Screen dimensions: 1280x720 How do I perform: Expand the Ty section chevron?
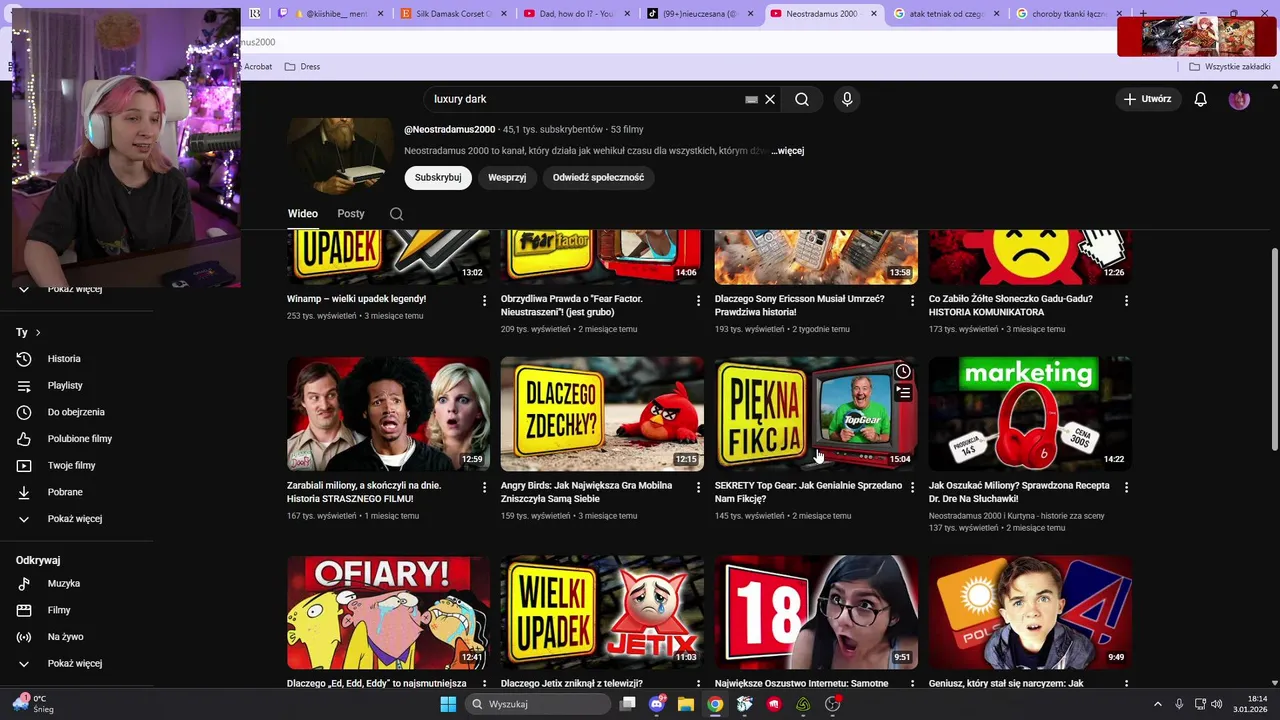click(x=38, y=332)
